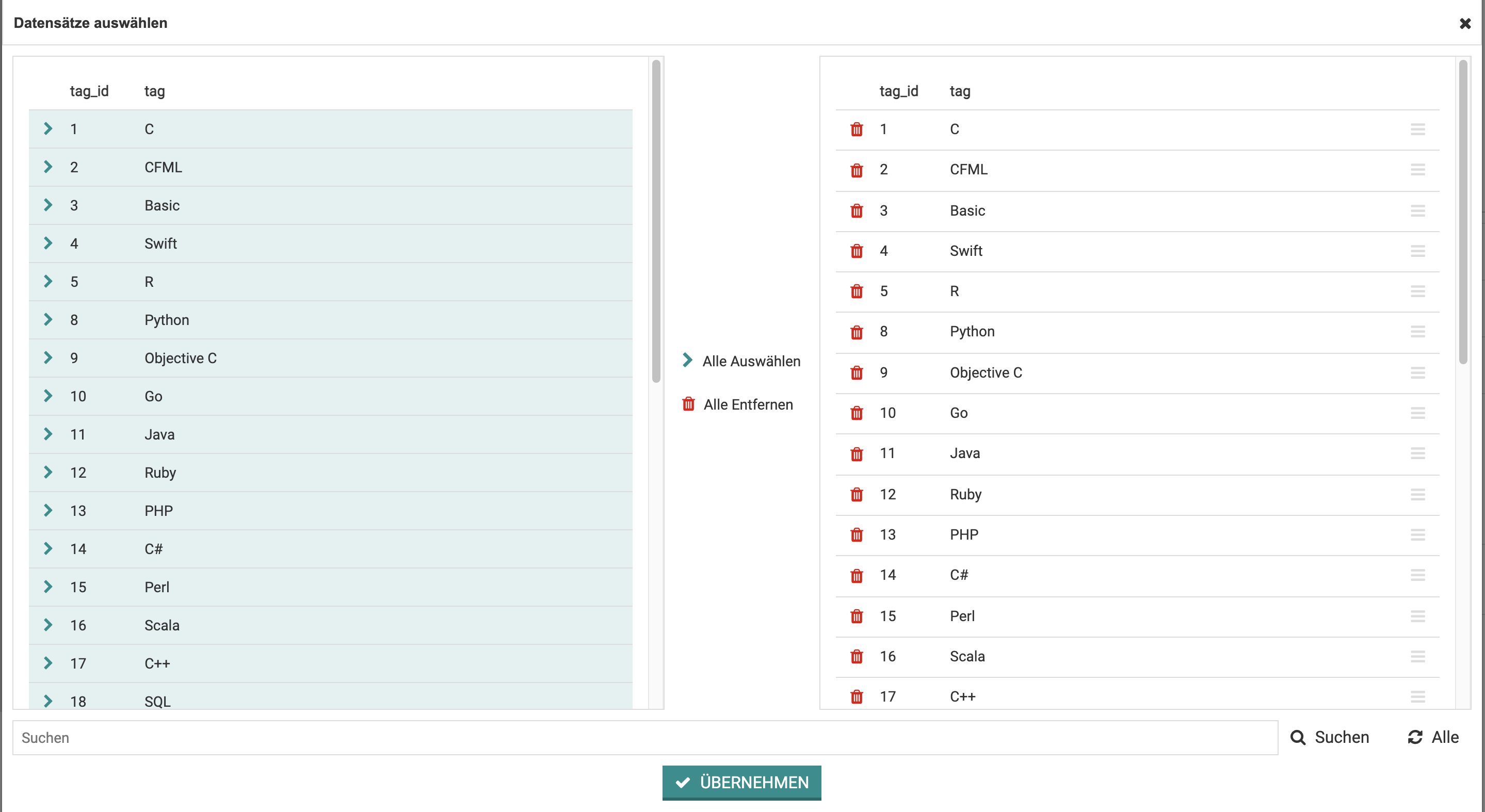Click Alle Entfernen to remove all

click(x=737, y=404)
